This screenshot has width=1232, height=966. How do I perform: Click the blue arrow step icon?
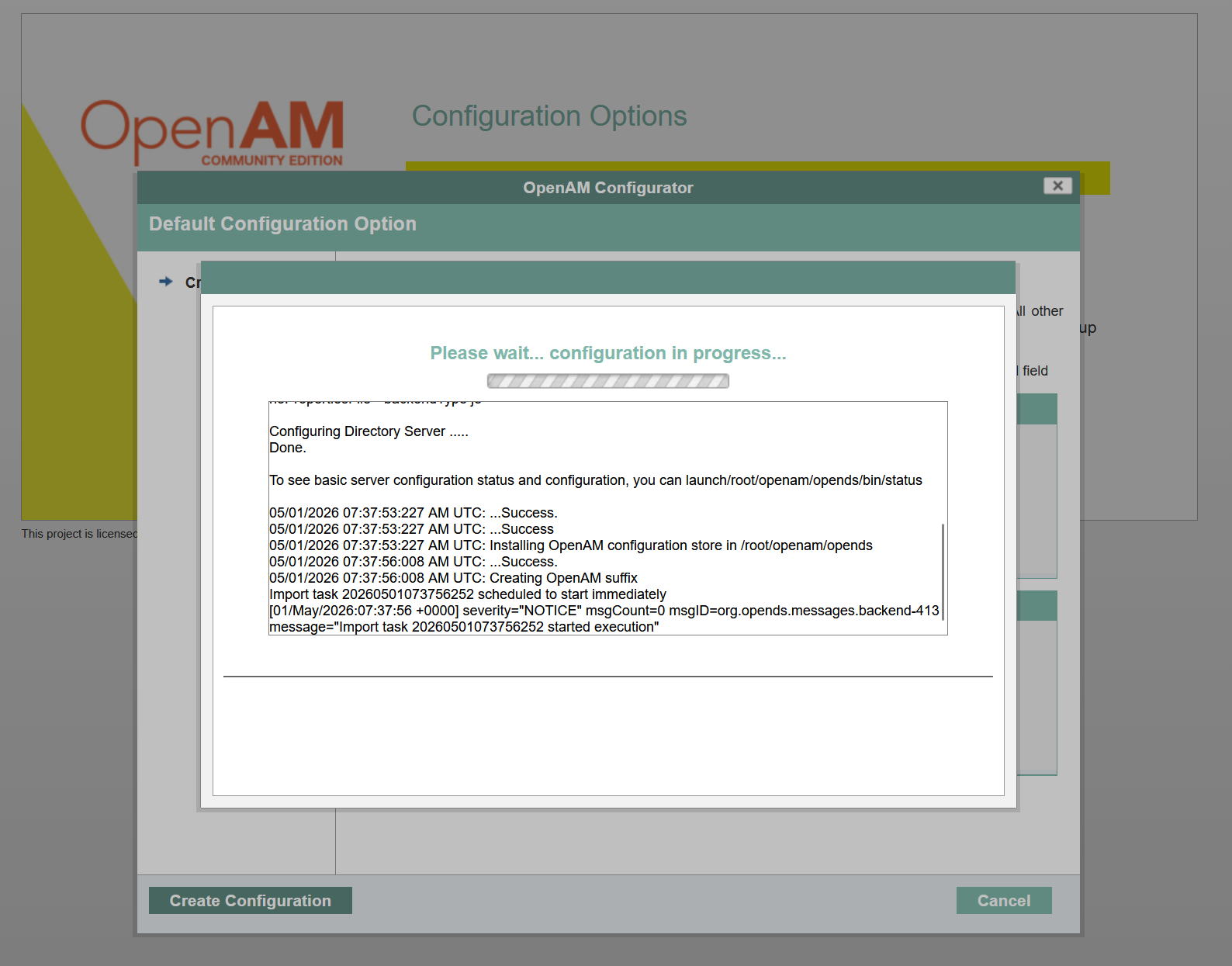tap(165, 282)
